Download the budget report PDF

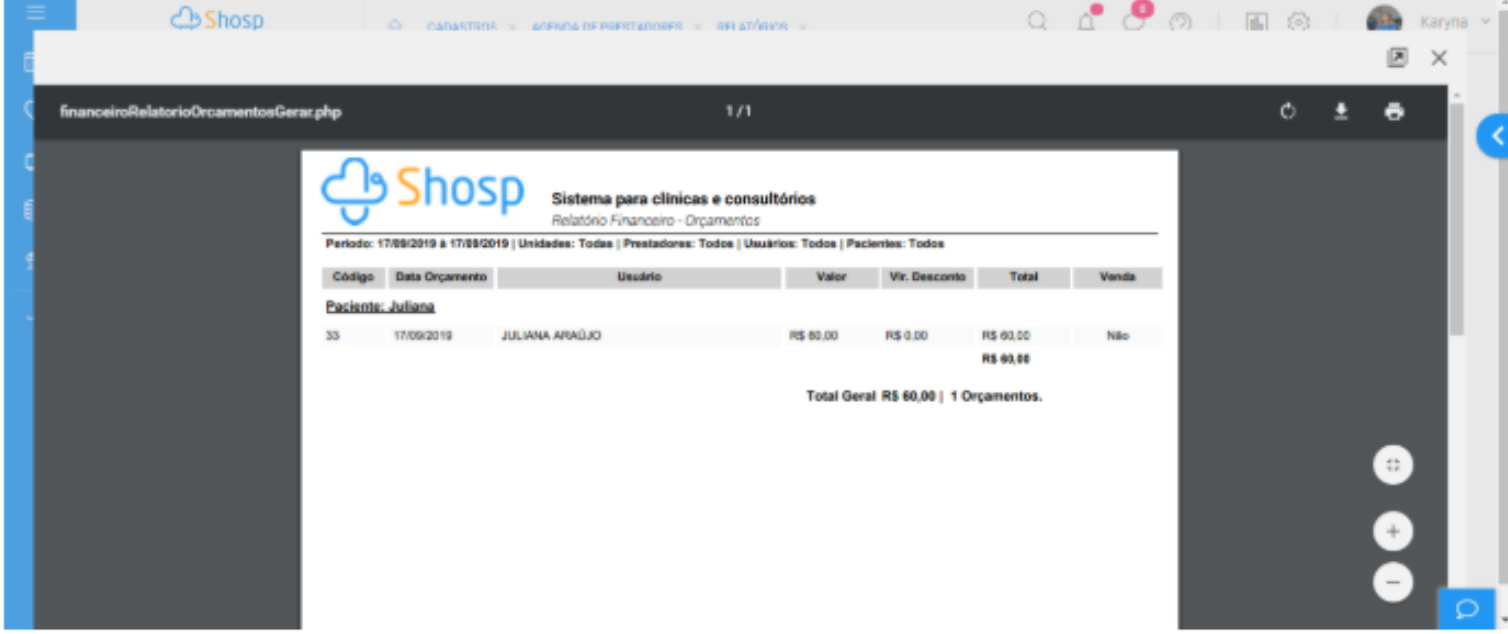pyautogui.click(x=1341, y=112)
